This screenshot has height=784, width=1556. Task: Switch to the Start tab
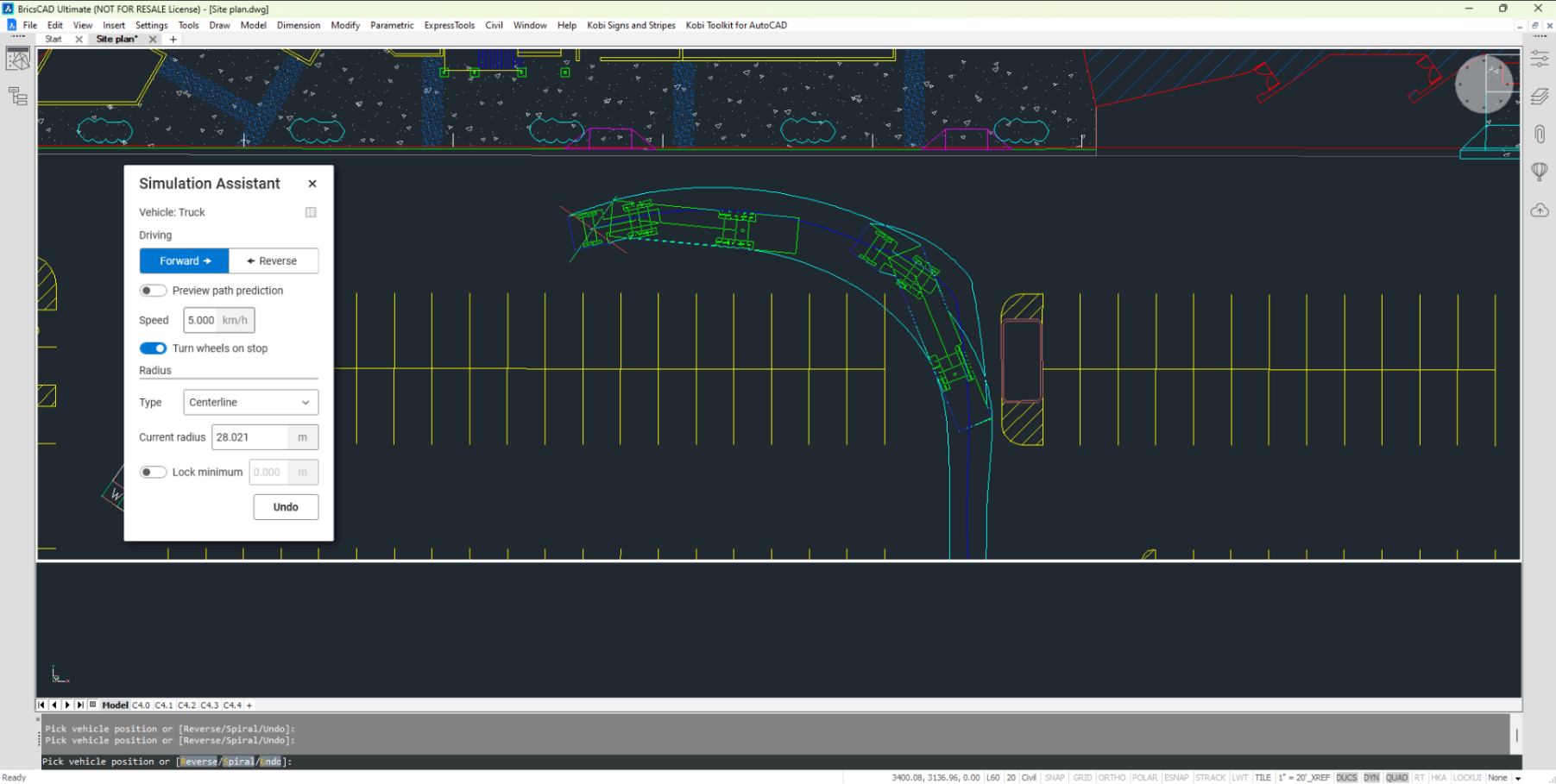pyautogui.click(x=54, y=39)
